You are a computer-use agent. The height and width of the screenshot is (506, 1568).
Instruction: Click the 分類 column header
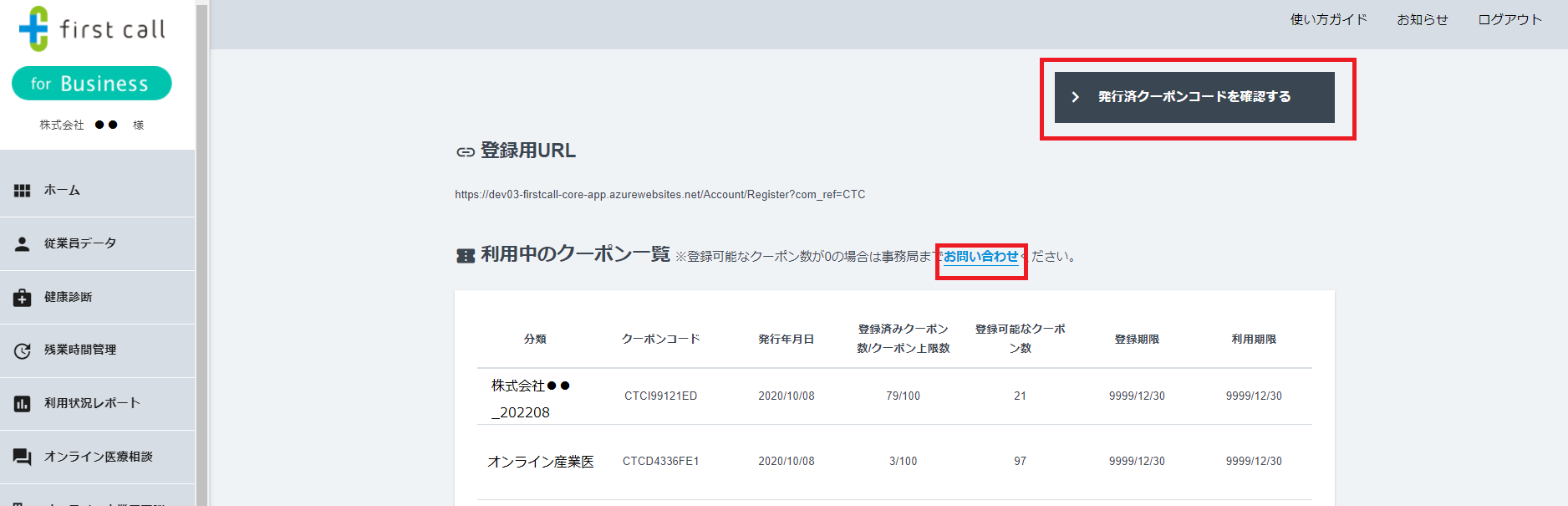tap(535, 339)
